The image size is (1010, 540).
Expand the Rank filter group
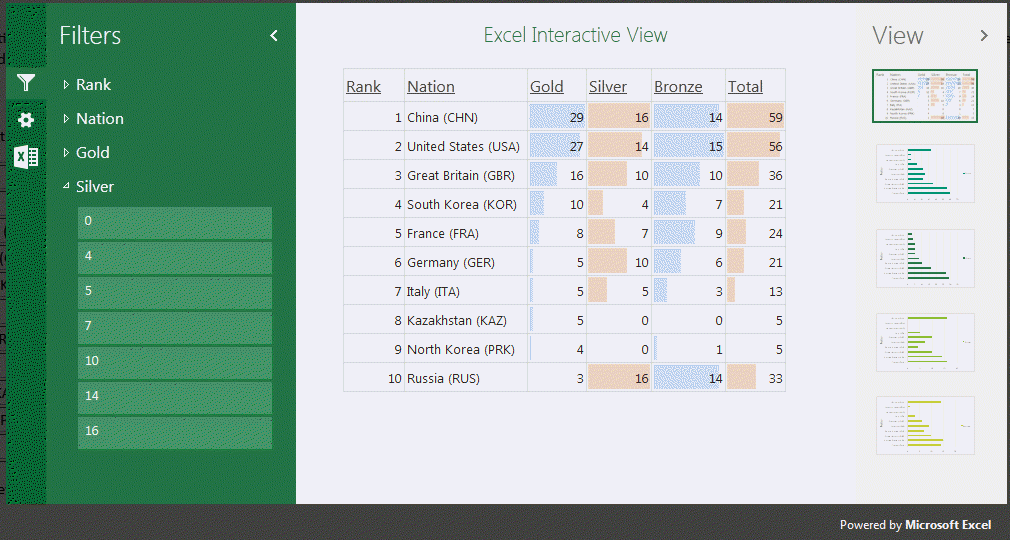[92, 85]
